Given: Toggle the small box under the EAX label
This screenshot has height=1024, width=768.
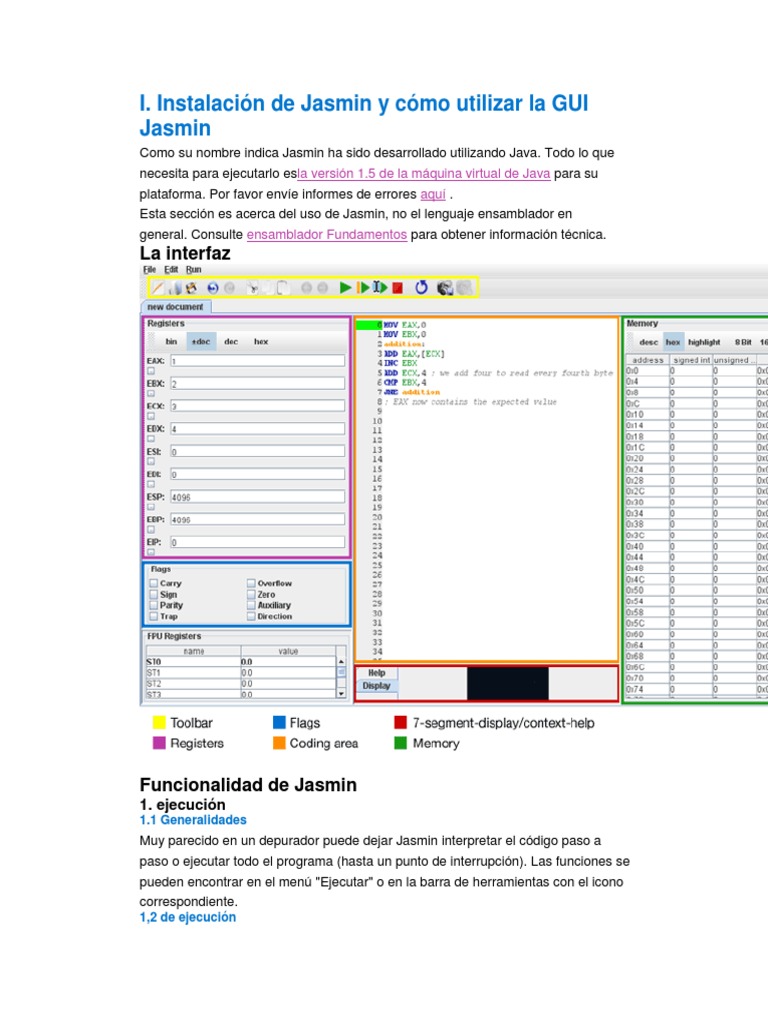Looking at the screenshot, I should tap(151, 371).
